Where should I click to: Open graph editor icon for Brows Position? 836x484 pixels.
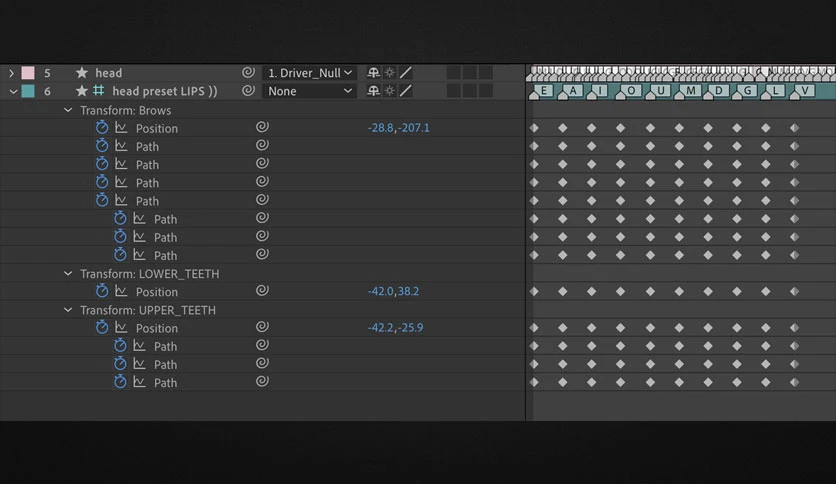click(121, 128)
